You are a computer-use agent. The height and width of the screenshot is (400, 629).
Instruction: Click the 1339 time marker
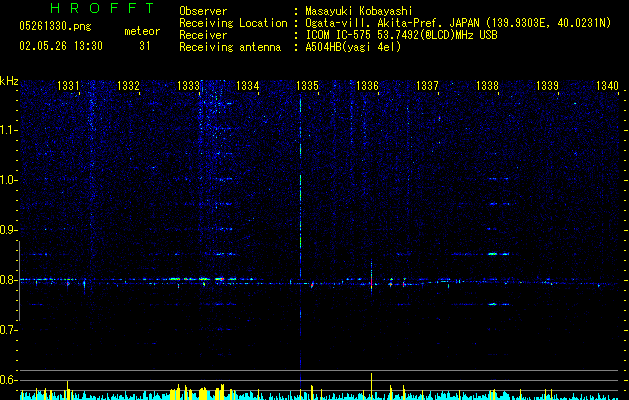point(548,86)
